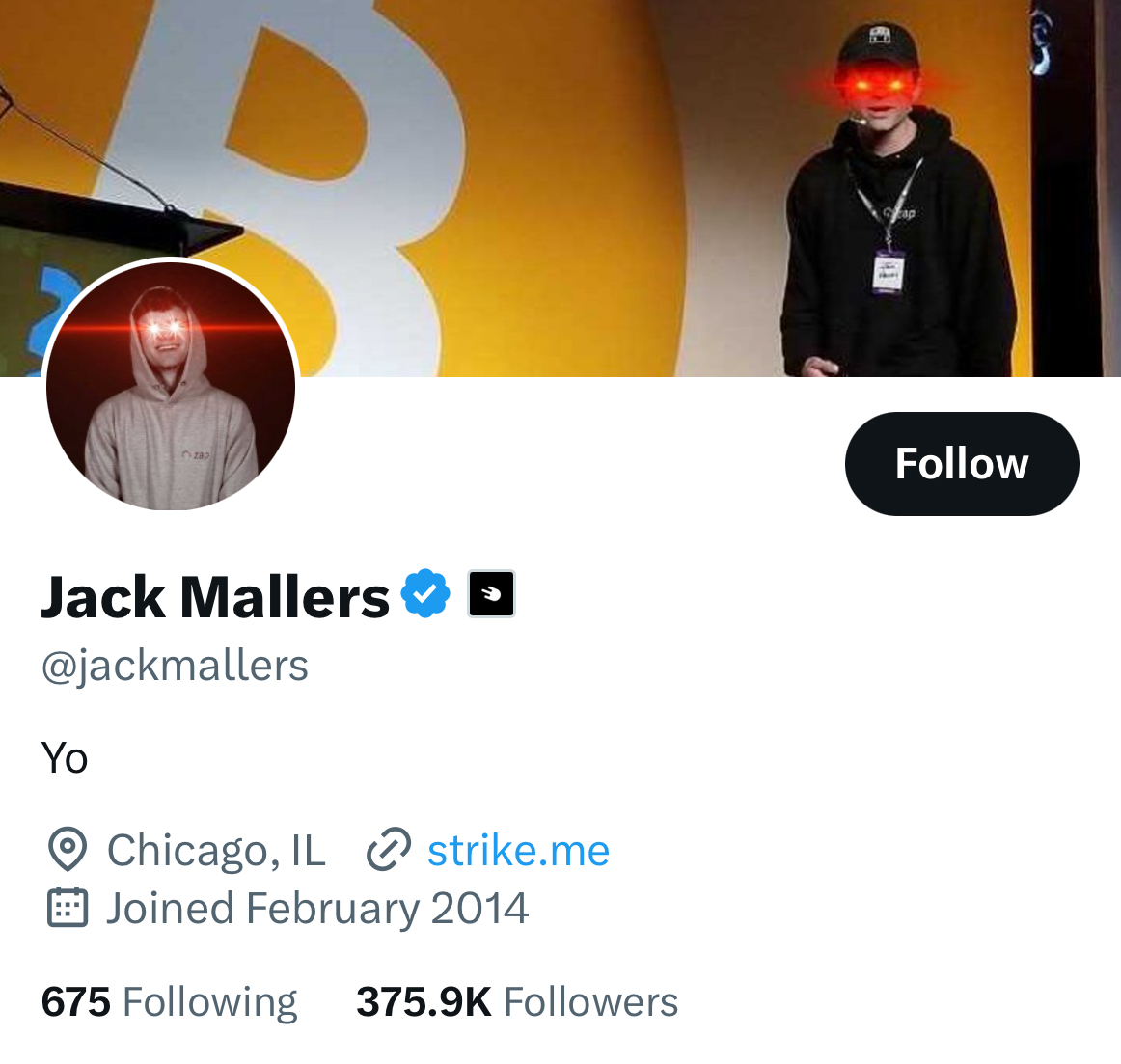Click the Chicago, IL location text
The image size is (1121, 1064).
[216, 850]
